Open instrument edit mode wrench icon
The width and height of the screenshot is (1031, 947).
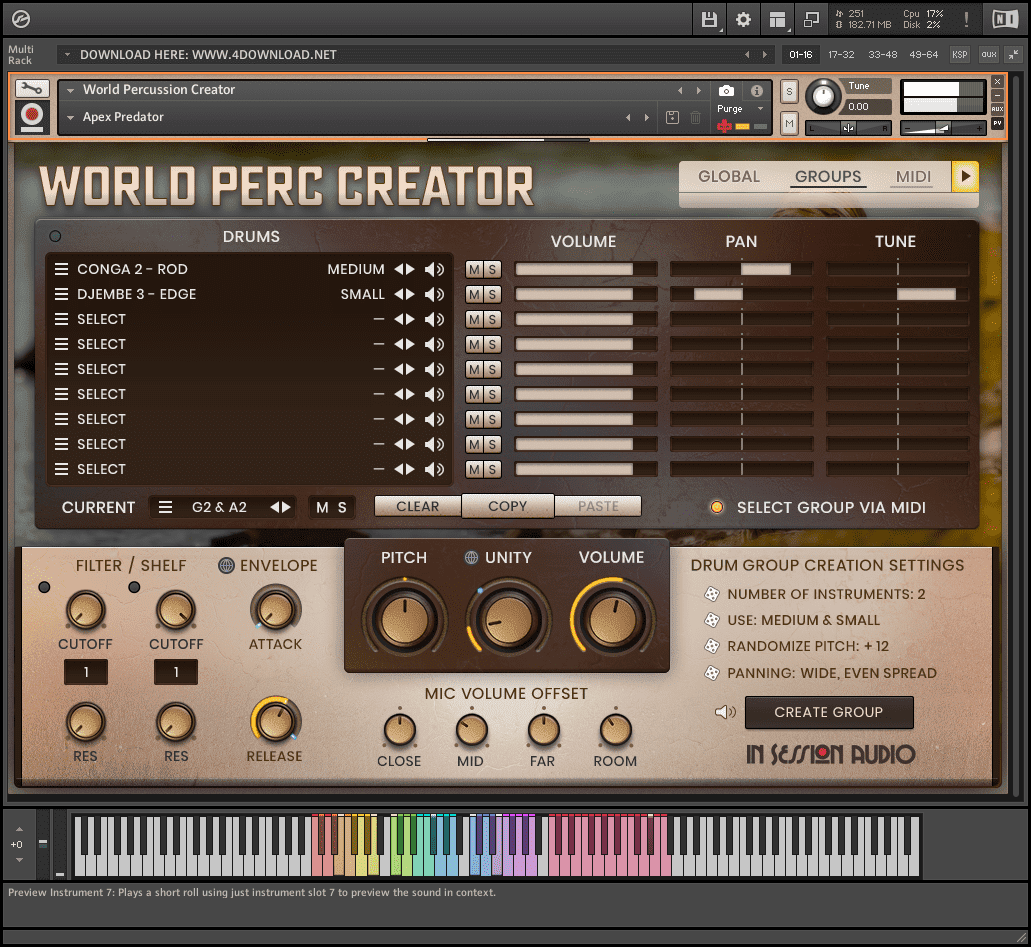[32, 88]
